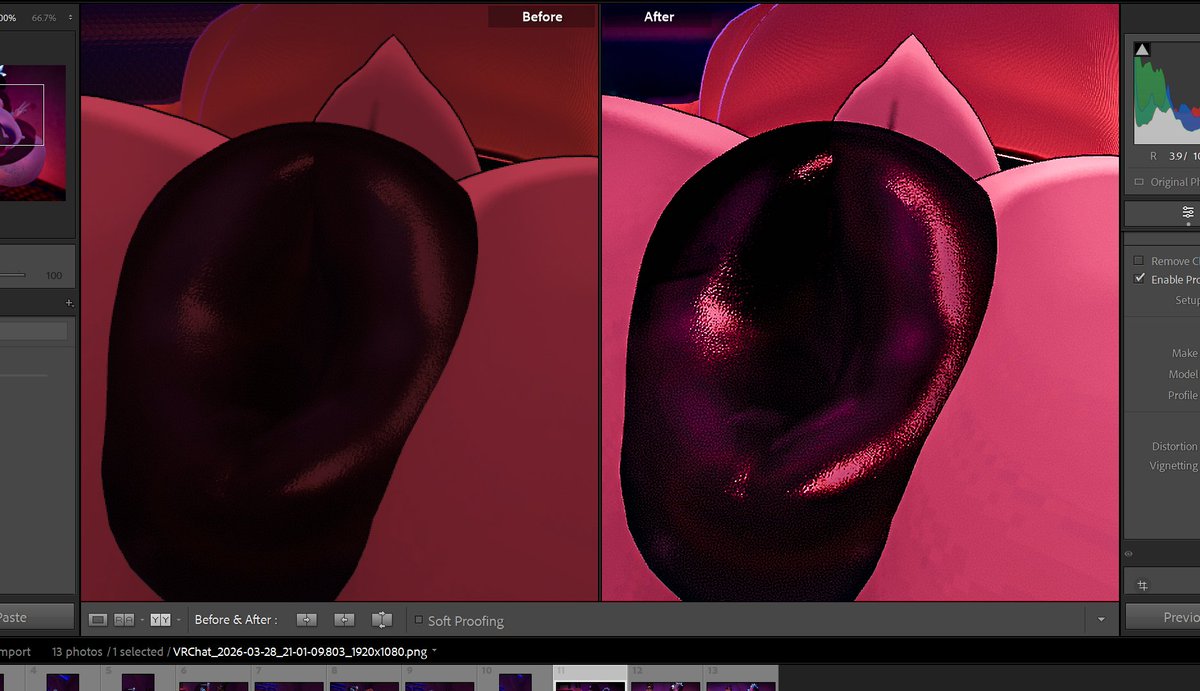Click the lens 'Model' label
1200x691 pixels.
point(1183,374)
